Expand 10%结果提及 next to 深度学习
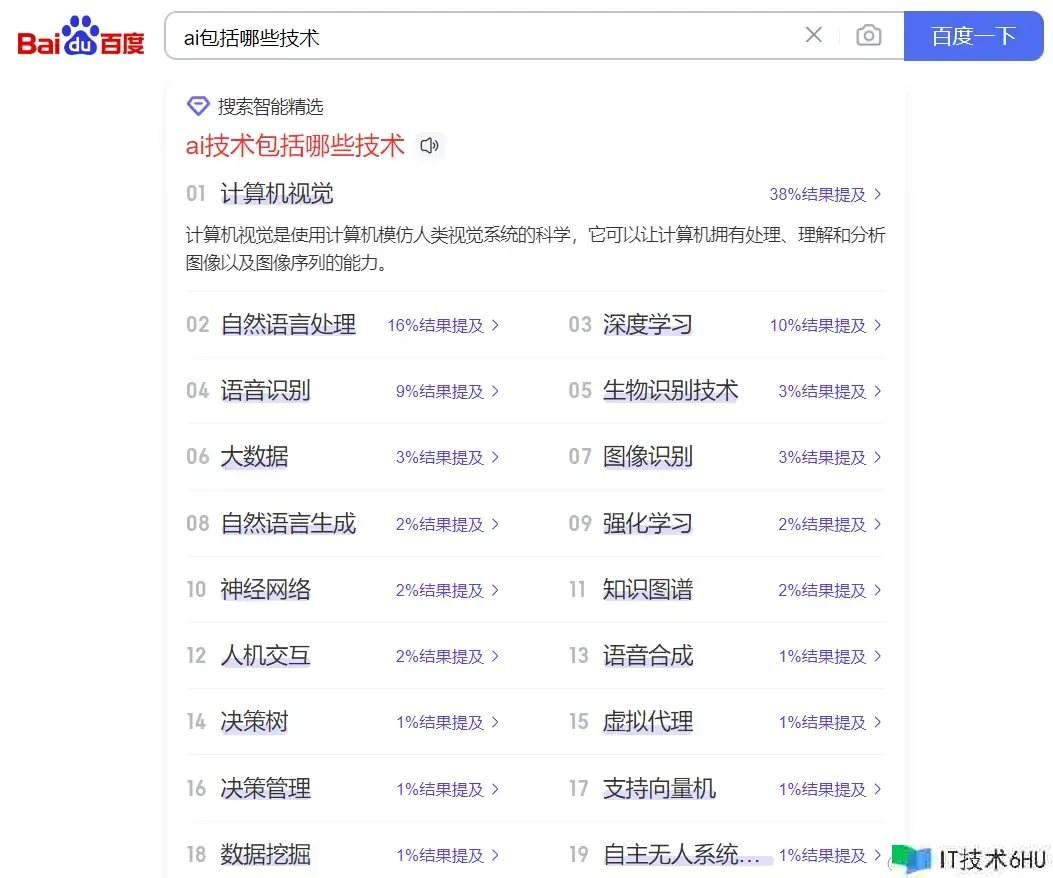1053x878 pixels. coord(825,325)
